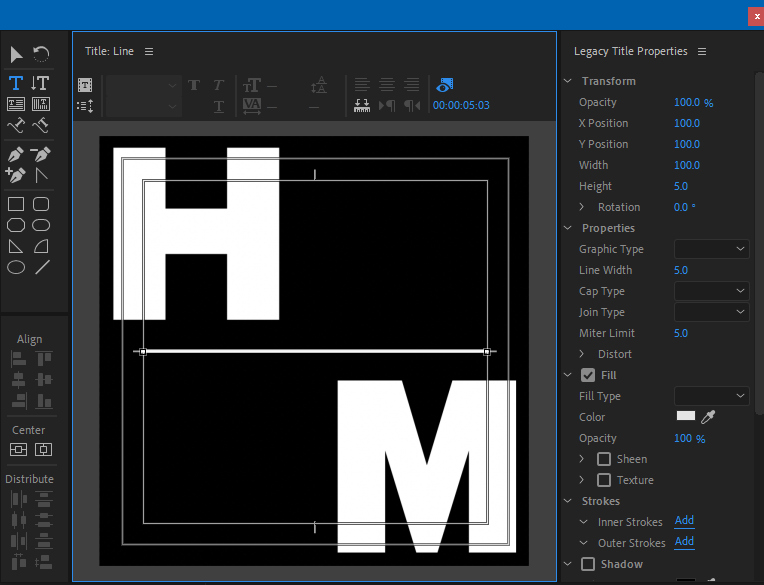The height and width of the screenshot is (585, 764).
Task: Choose the Vertical Type tool
Action: point(41,83)
